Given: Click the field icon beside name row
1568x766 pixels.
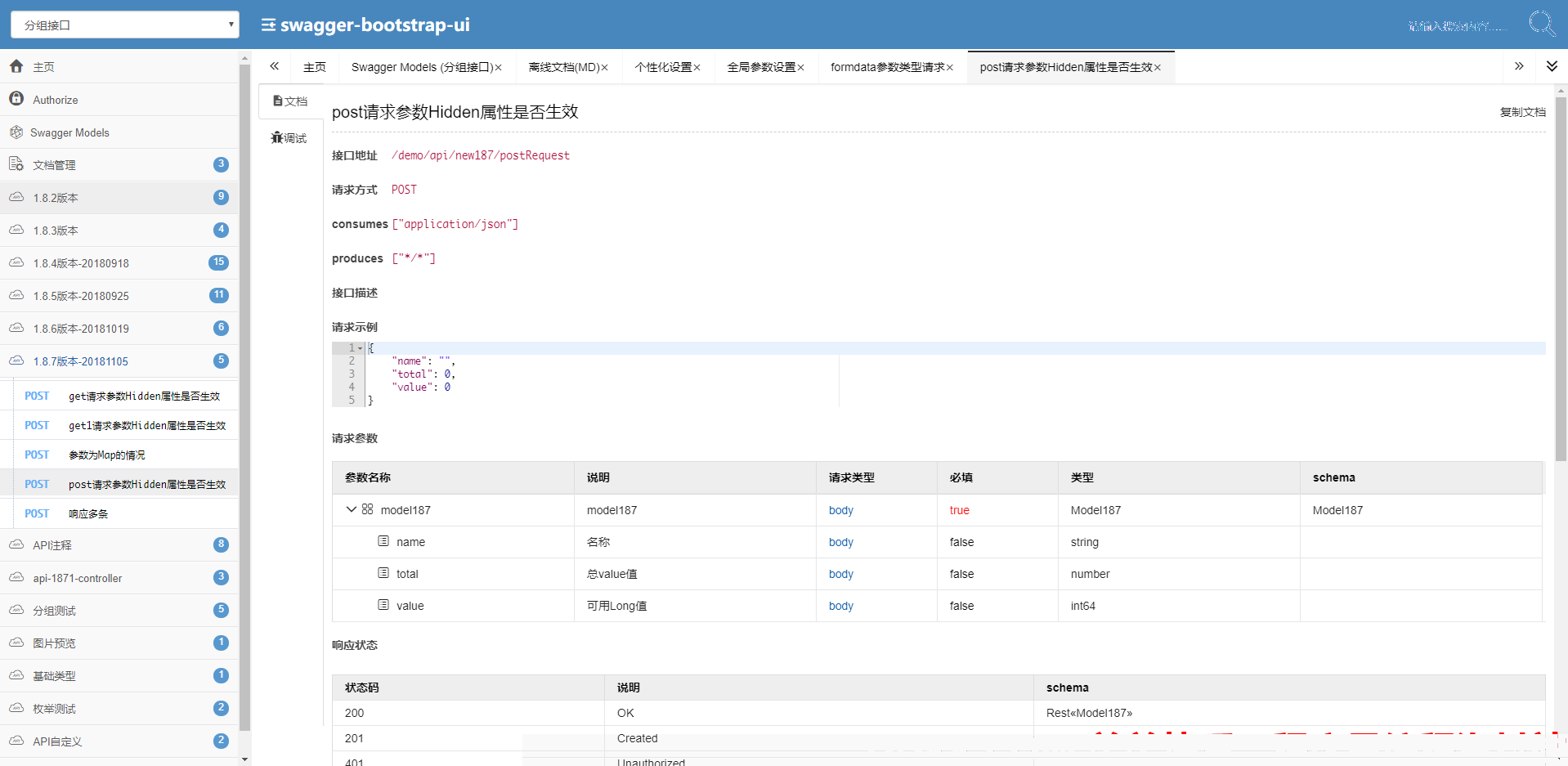Looking at the screenshot, I should click(x=383, y=540).
